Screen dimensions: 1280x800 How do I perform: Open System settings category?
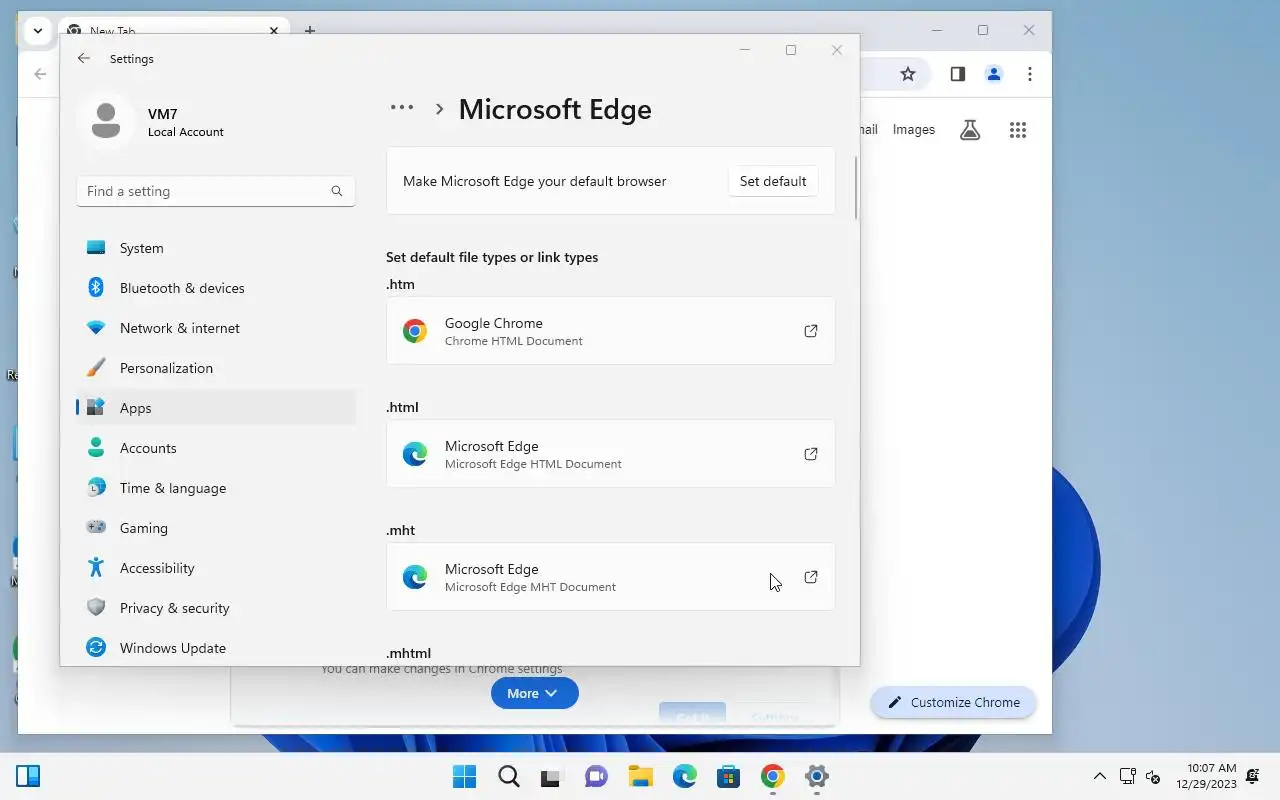[x=216, y=248]
